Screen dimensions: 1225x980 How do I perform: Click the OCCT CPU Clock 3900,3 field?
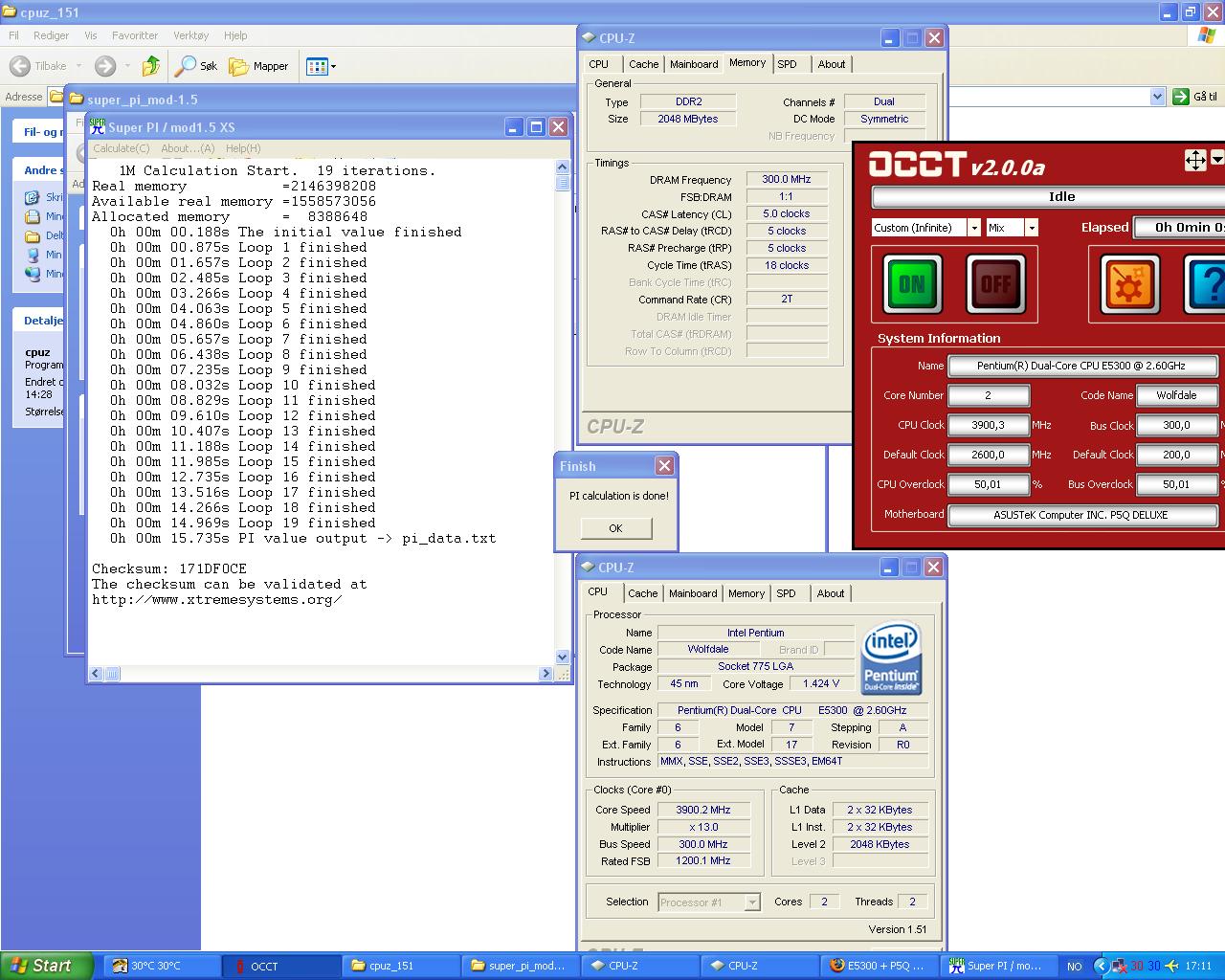click(988, 425)
